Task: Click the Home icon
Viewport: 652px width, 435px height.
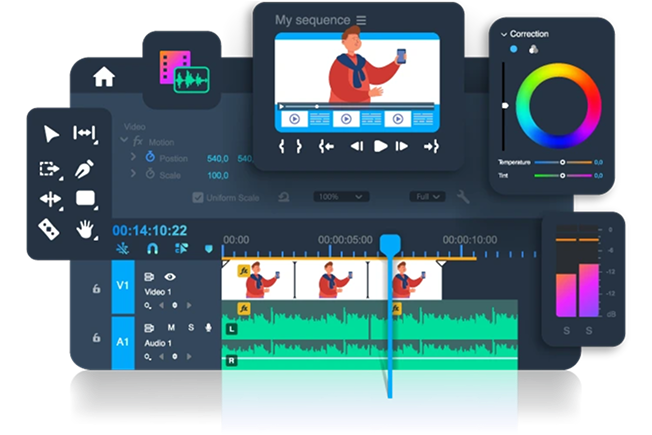Action: pyautogui.click(x=104, y=78)
